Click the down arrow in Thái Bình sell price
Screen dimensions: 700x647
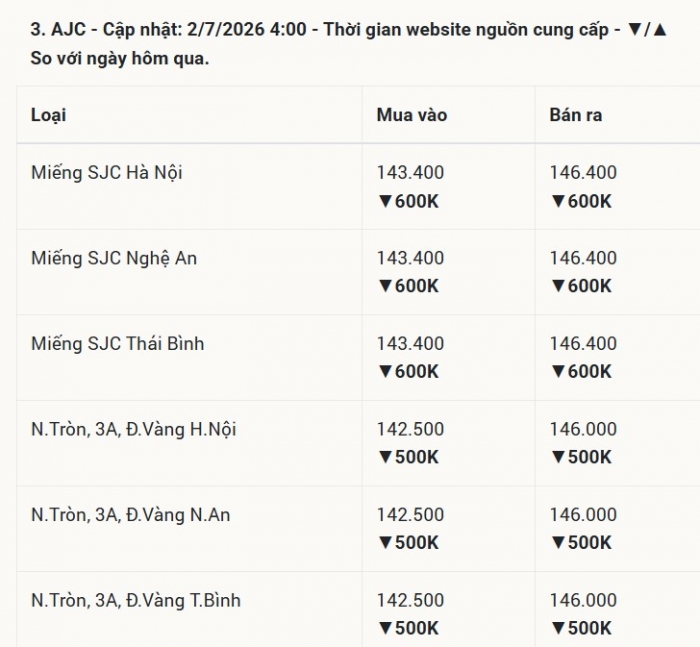pyautogui.click(x=558, y=372)
